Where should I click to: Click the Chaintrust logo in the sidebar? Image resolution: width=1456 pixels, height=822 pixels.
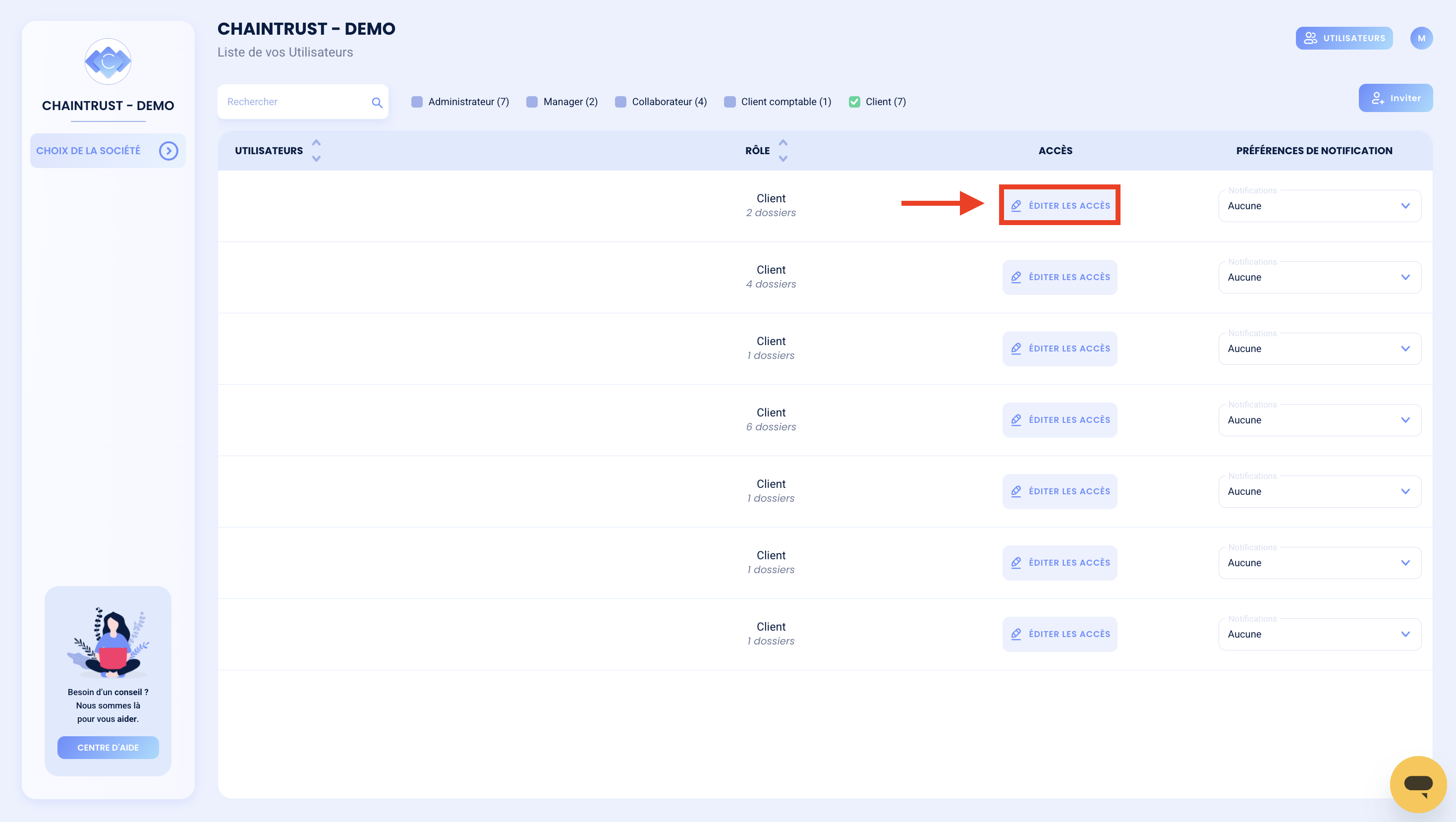pos(108,61)
